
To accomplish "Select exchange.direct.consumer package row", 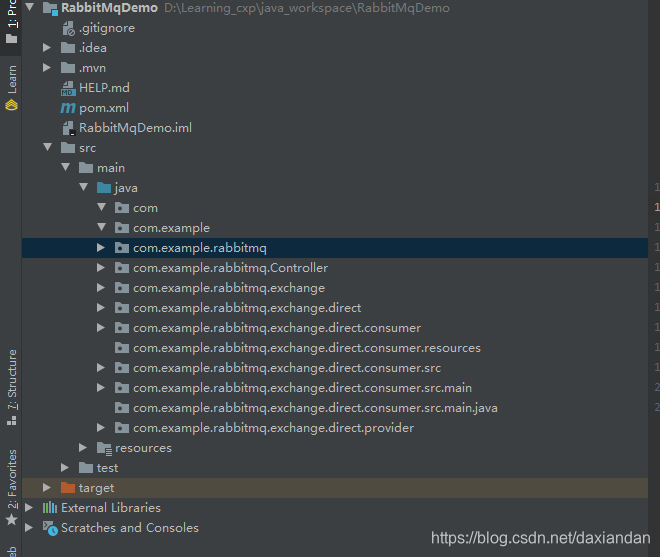I will pos(335,328).
